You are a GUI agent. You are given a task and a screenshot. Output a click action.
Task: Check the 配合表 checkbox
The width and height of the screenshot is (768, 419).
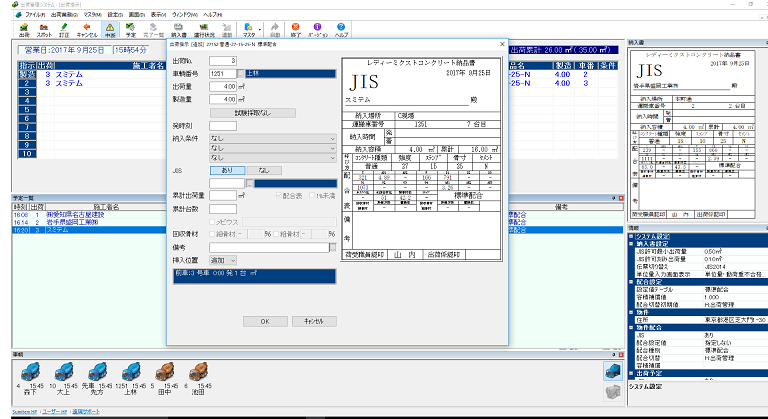(279, 196)
